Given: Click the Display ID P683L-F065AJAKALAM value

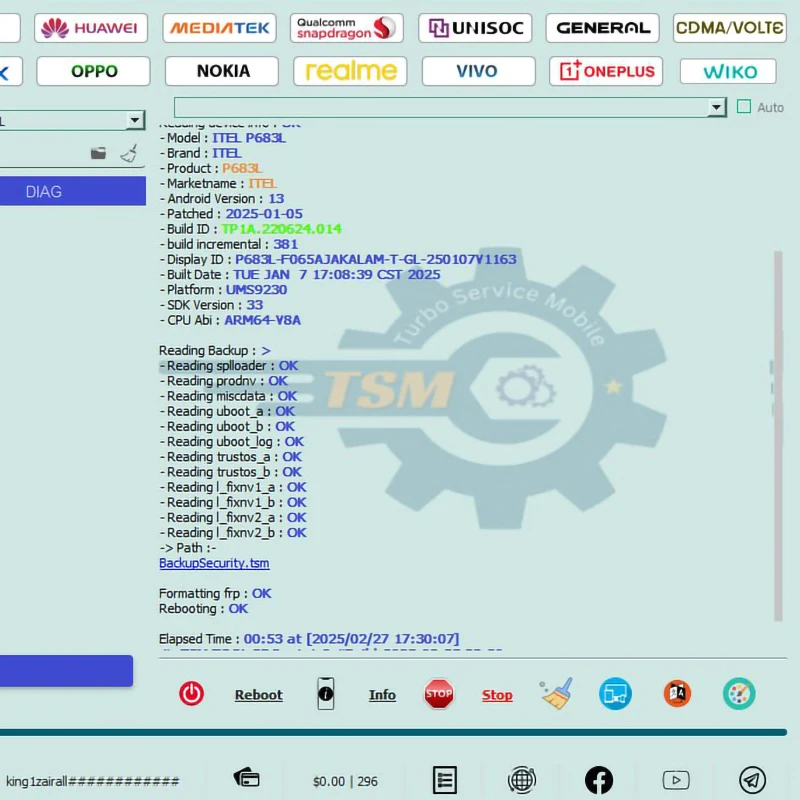Looking at the screenshot, I should (x=376, y=259).
